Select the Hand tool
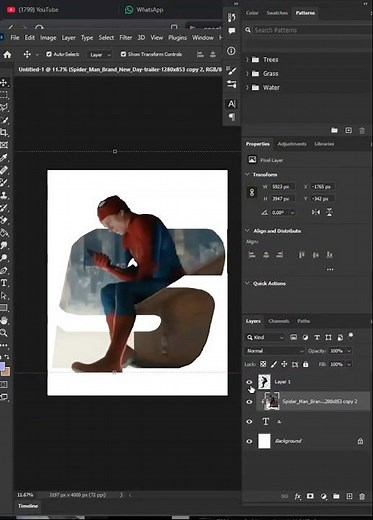 point(4,320)
